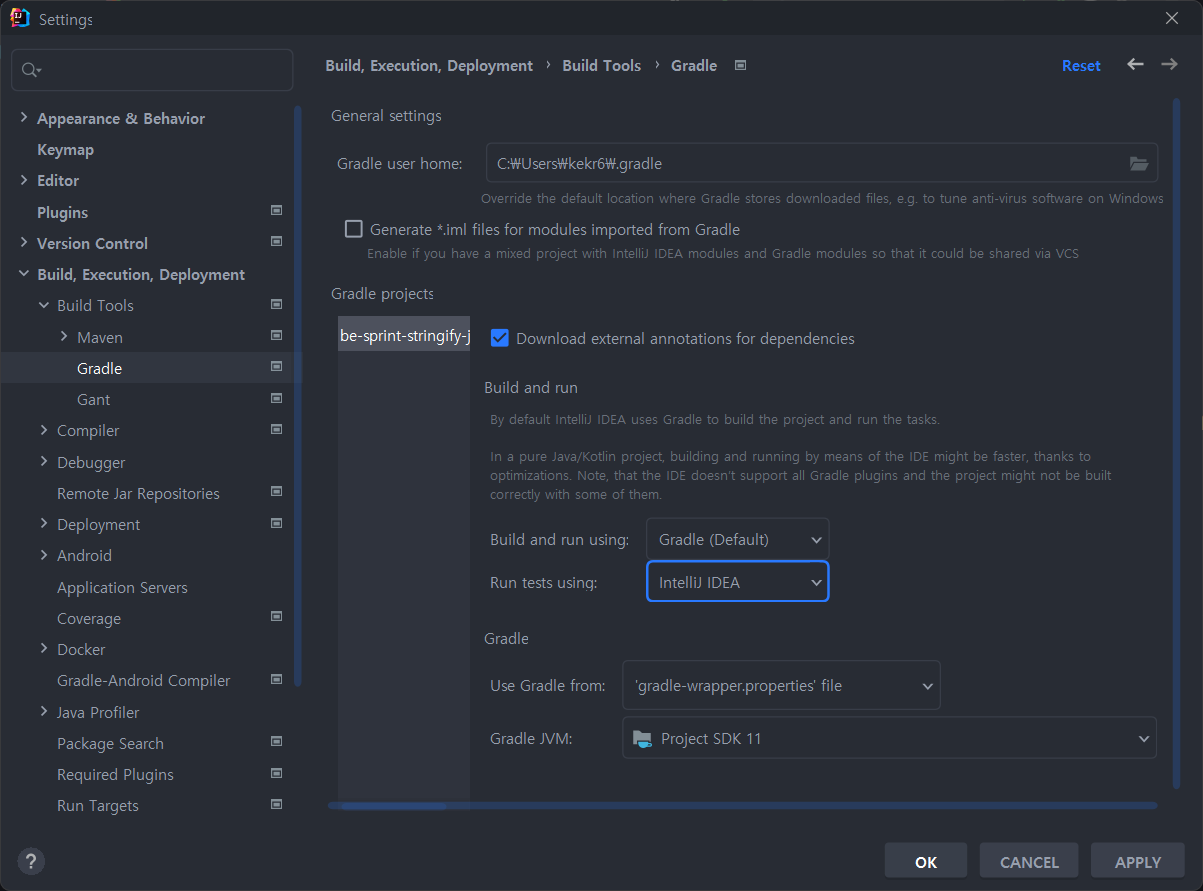
Task: Uncheck Download external annotations for dependencies
Action: [x=500, y=338]
